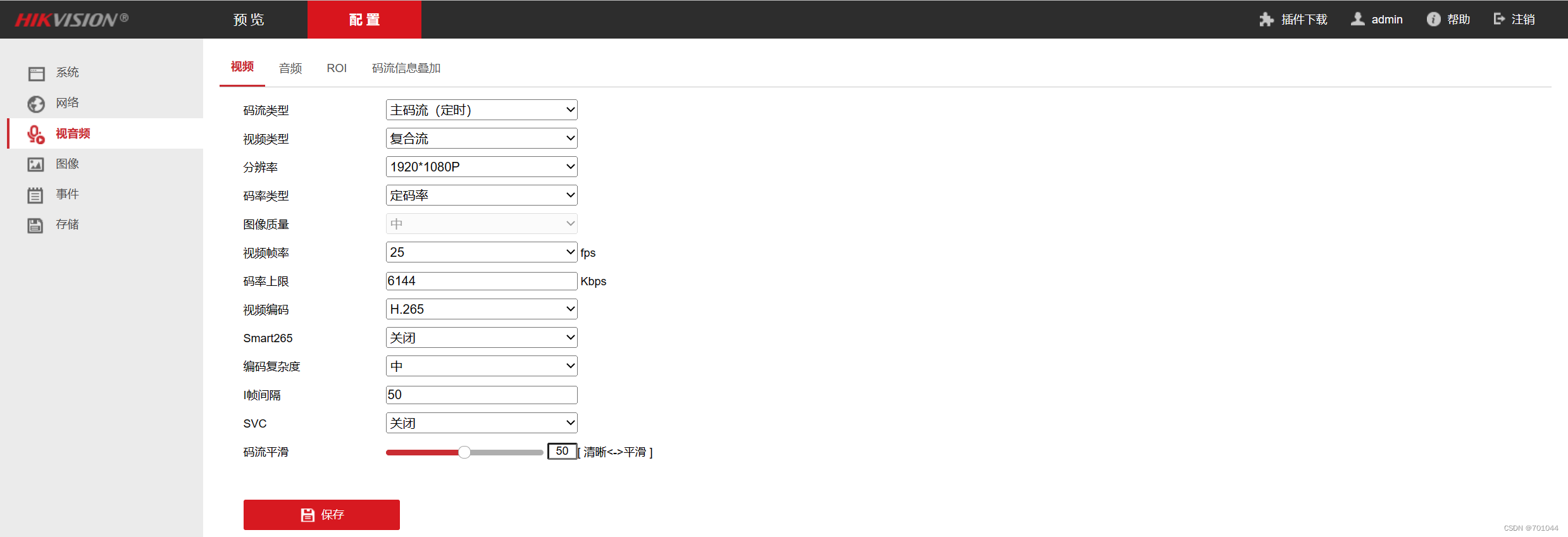Click the system (系统) sidebar icon

37,73
